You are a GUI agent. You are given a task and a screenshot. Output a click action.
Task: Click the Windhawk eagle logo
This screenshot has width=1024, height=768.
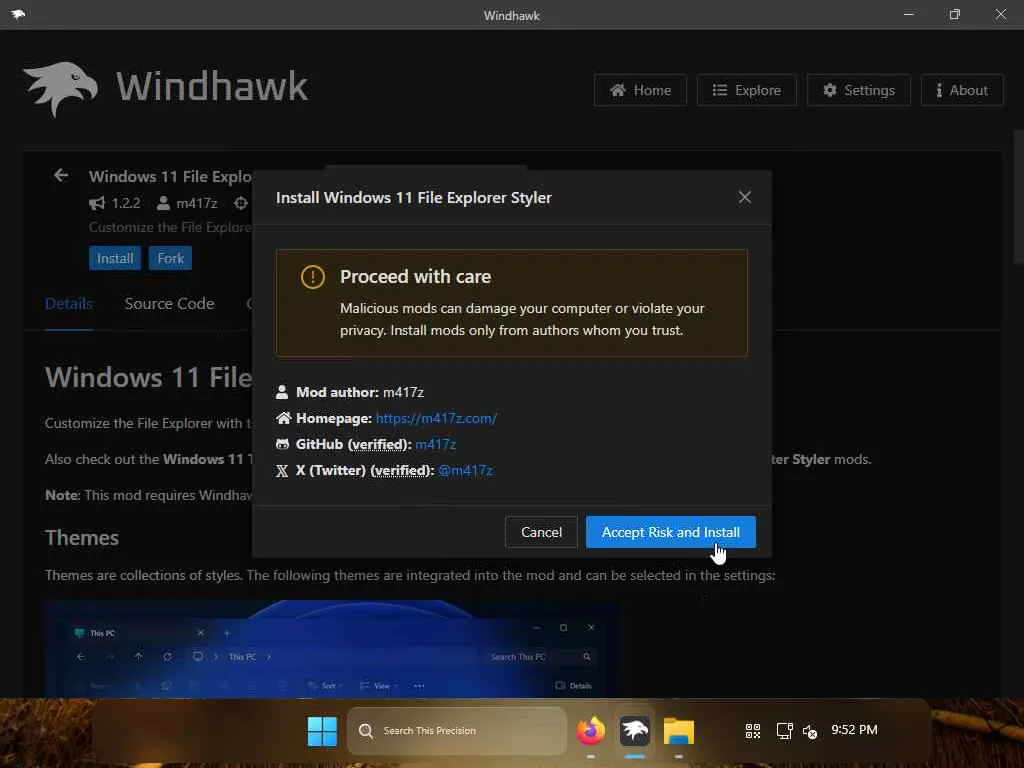click(x=61, y=88)
